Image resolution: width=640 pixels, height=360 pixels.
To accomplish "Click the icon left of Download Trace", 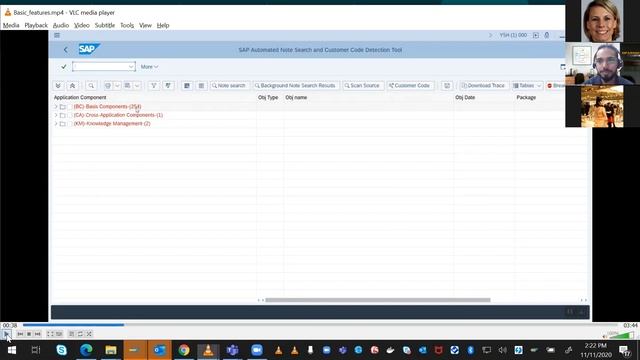I will click(447, 86).
